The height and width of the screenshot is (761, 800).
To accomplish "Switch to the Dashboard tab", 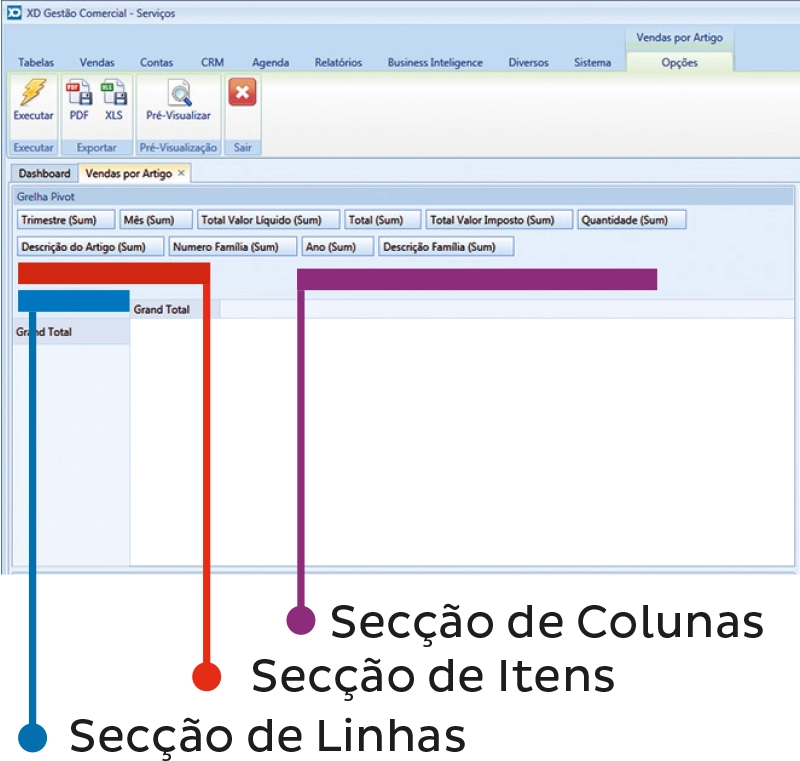I will [x=45, y=173].
